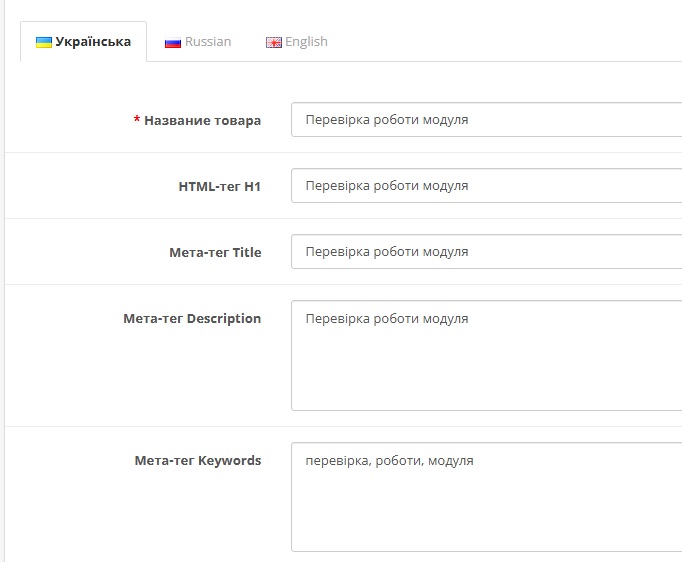Click the Ukrainian flag icon

pos(44,42)
